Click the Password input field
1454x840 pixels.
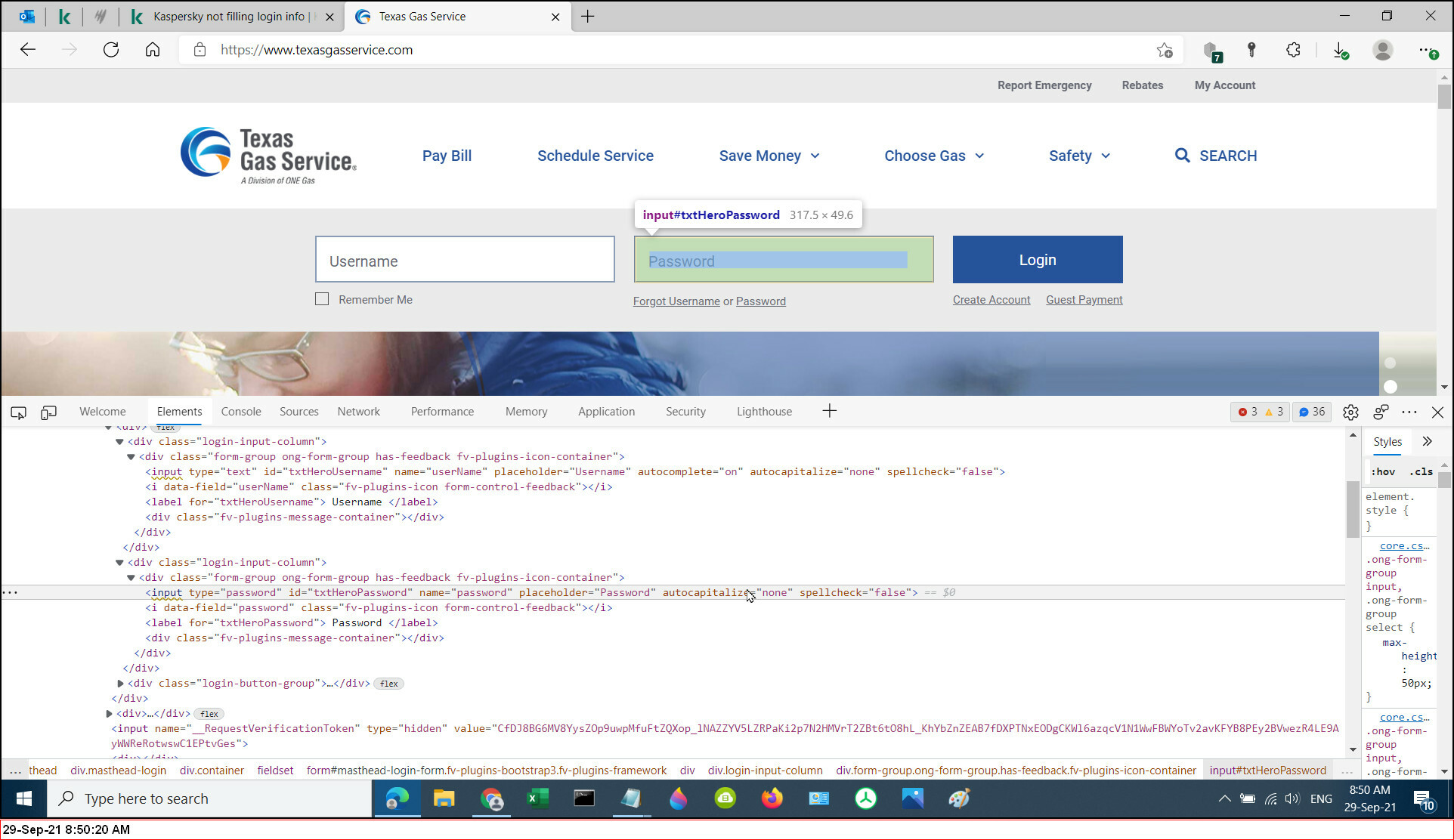pyautogui.click(x=784, y=260)
